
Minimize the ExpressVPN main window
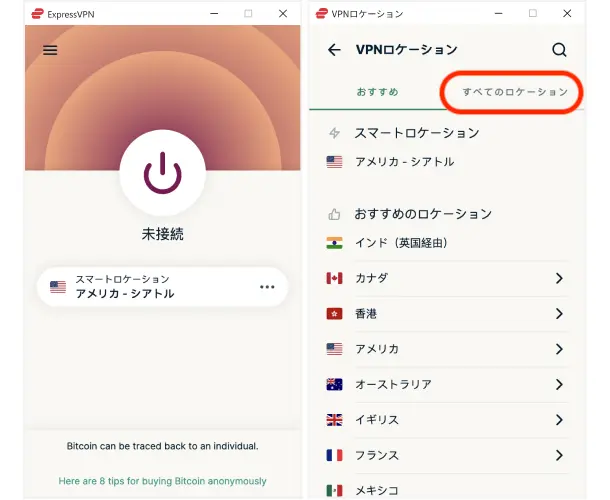coord(214,14)
